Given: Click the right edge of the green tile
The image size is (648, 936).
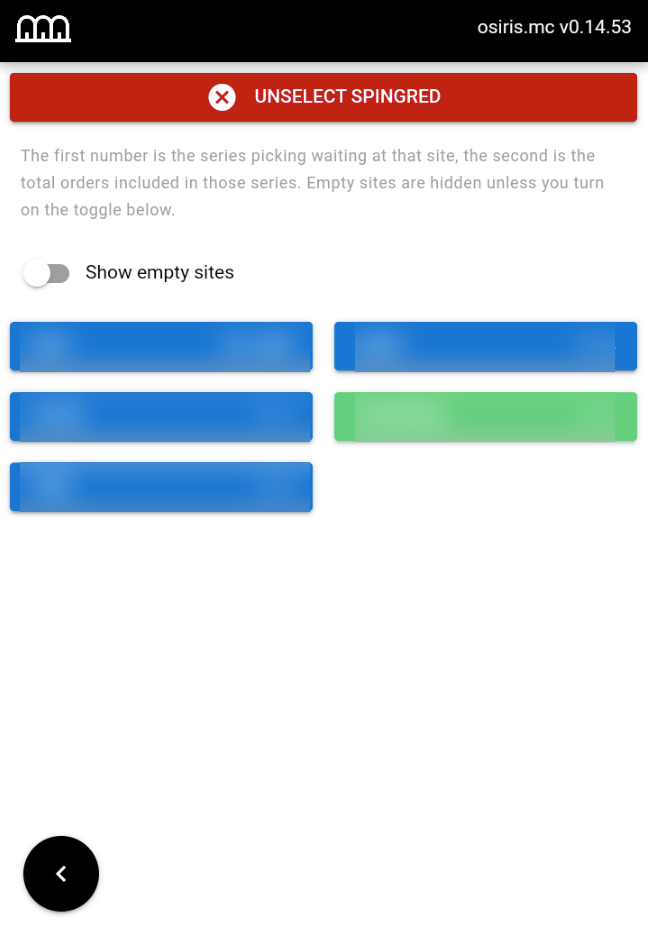Looking at the screenshot, I should pos(626,417).
